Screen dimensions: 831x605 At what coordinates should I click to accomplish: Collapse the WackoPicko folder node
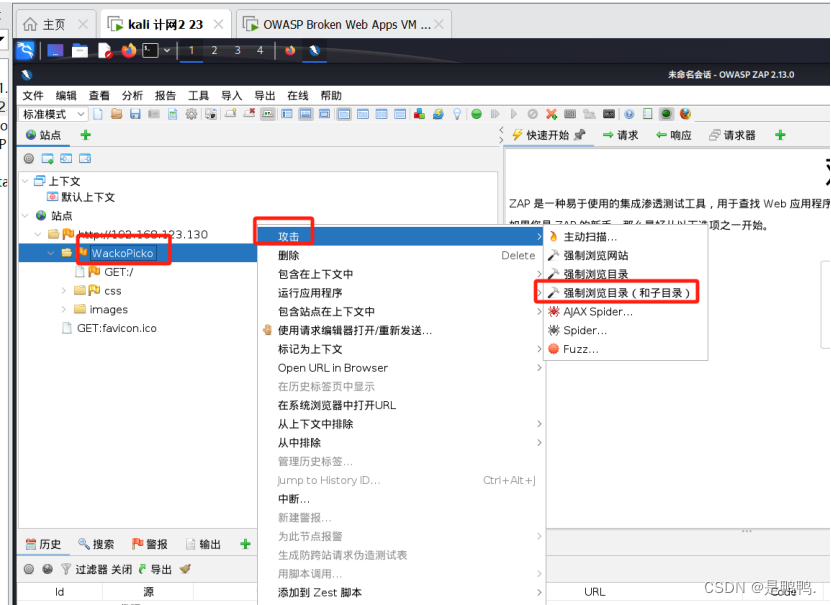51,253
